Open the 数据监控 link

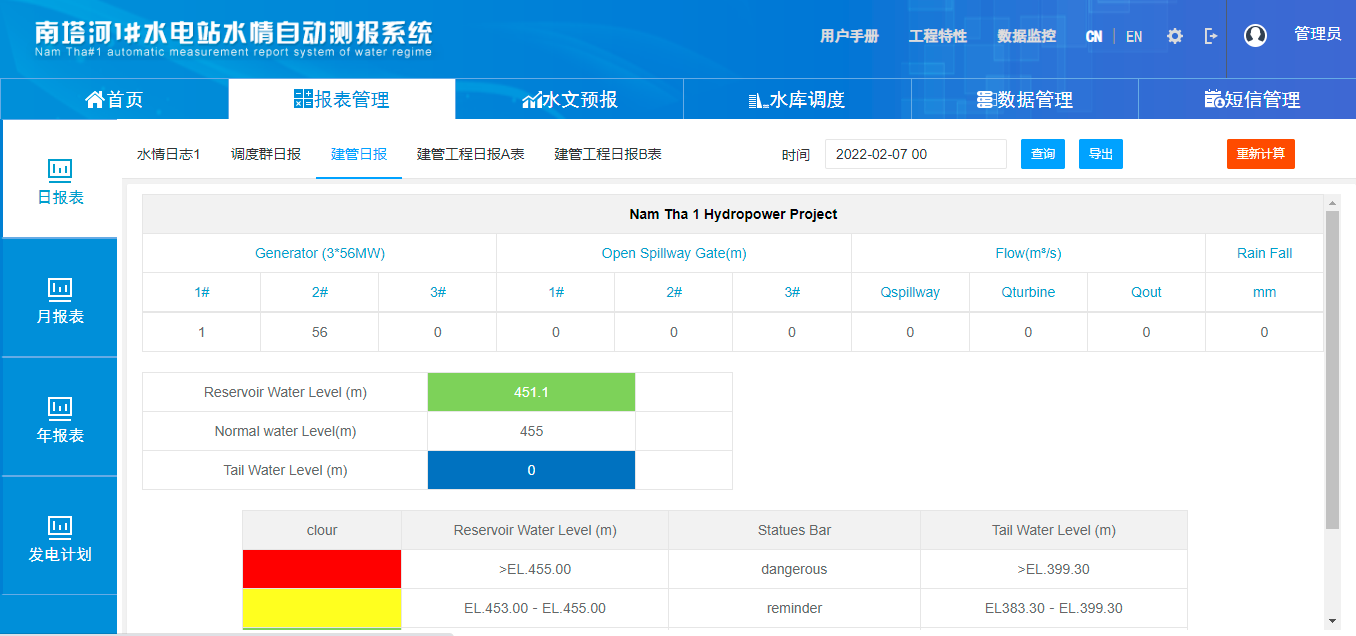coord(1026,36)
